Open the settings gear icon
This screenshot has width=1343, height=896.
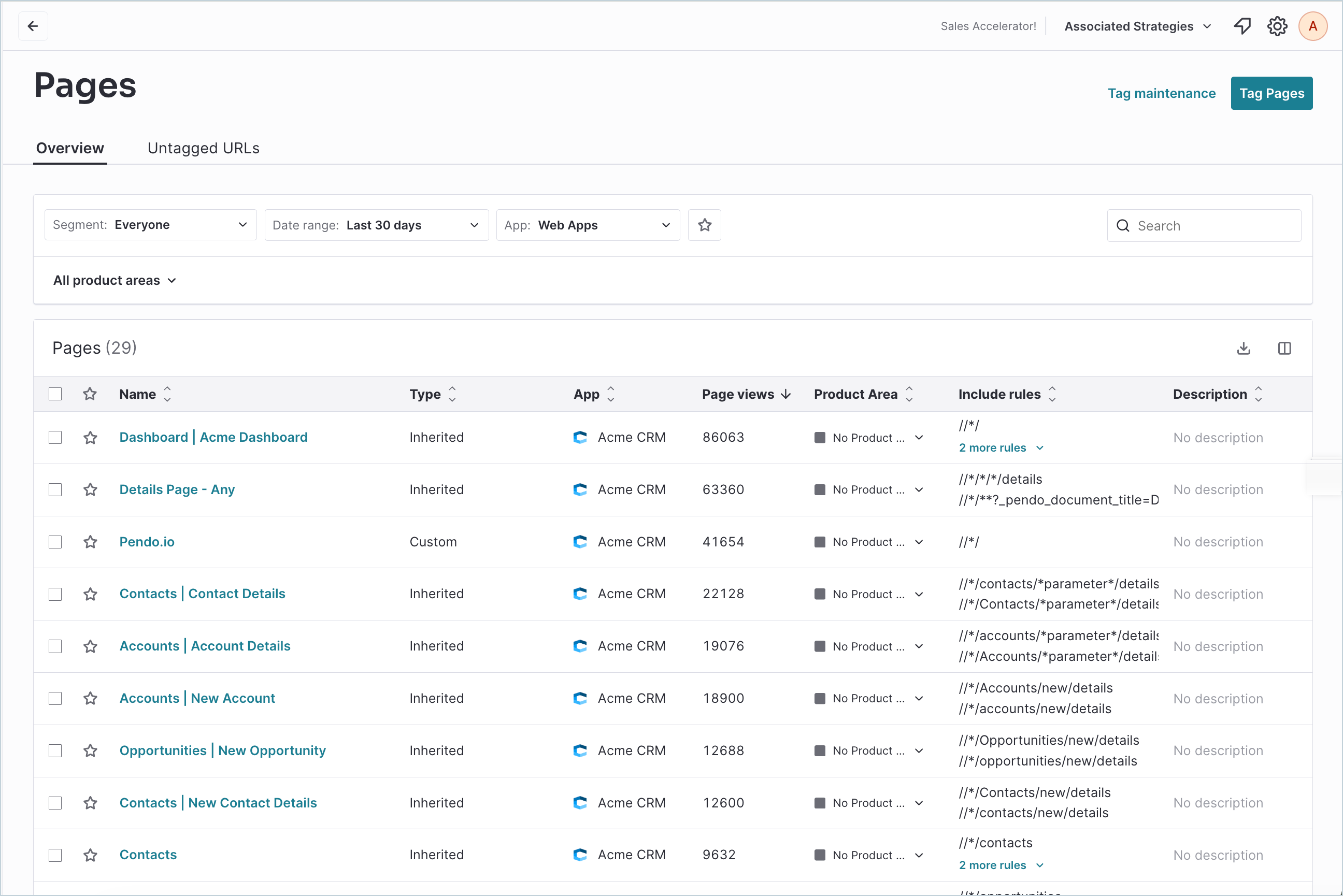pyautogui.click(x=1277, y=26)
